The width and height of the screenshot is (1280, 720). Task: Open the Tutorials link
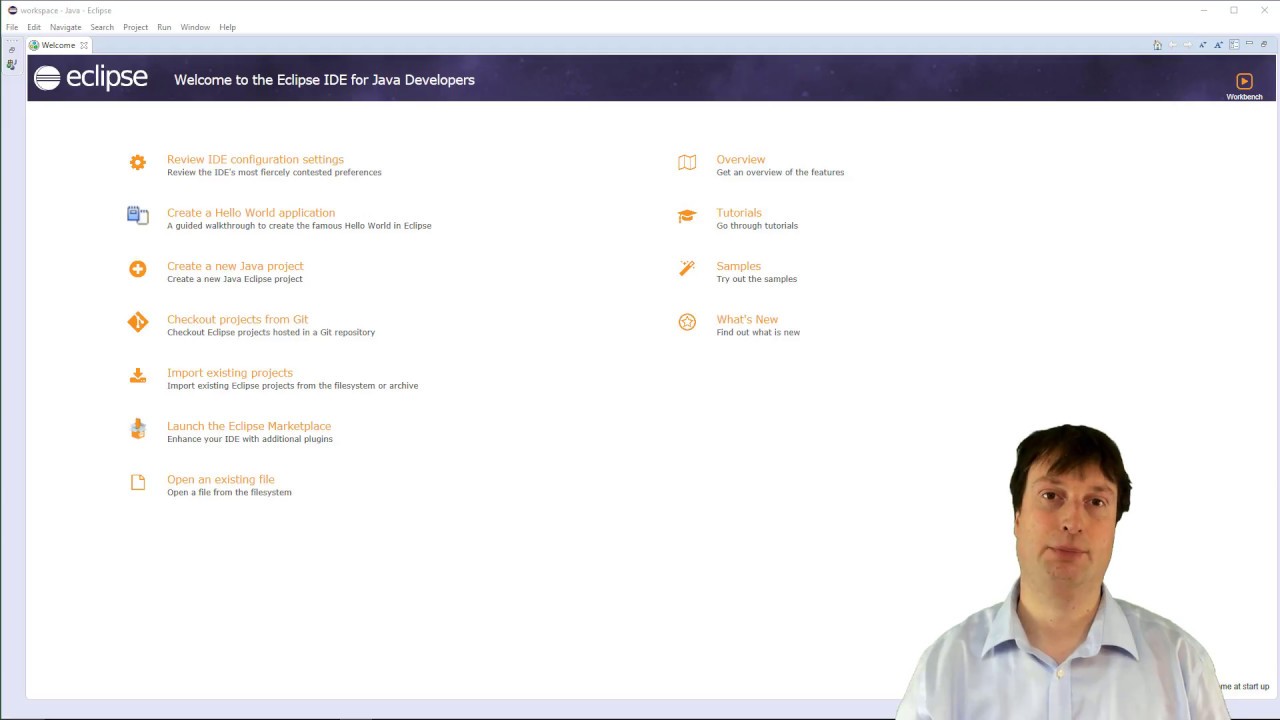tap(739, 213)
